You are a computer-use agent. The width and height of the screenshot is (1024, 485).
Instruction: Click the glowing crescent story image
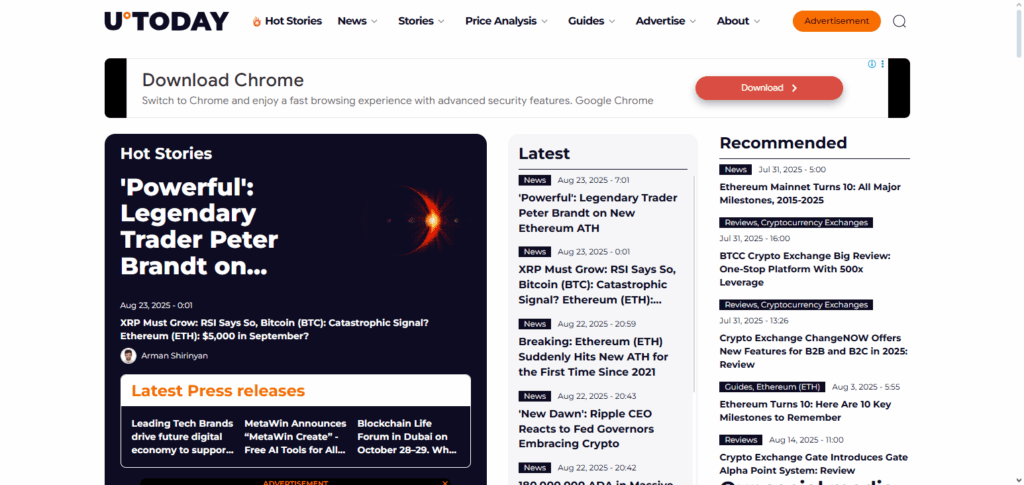(x=418, y=221)
